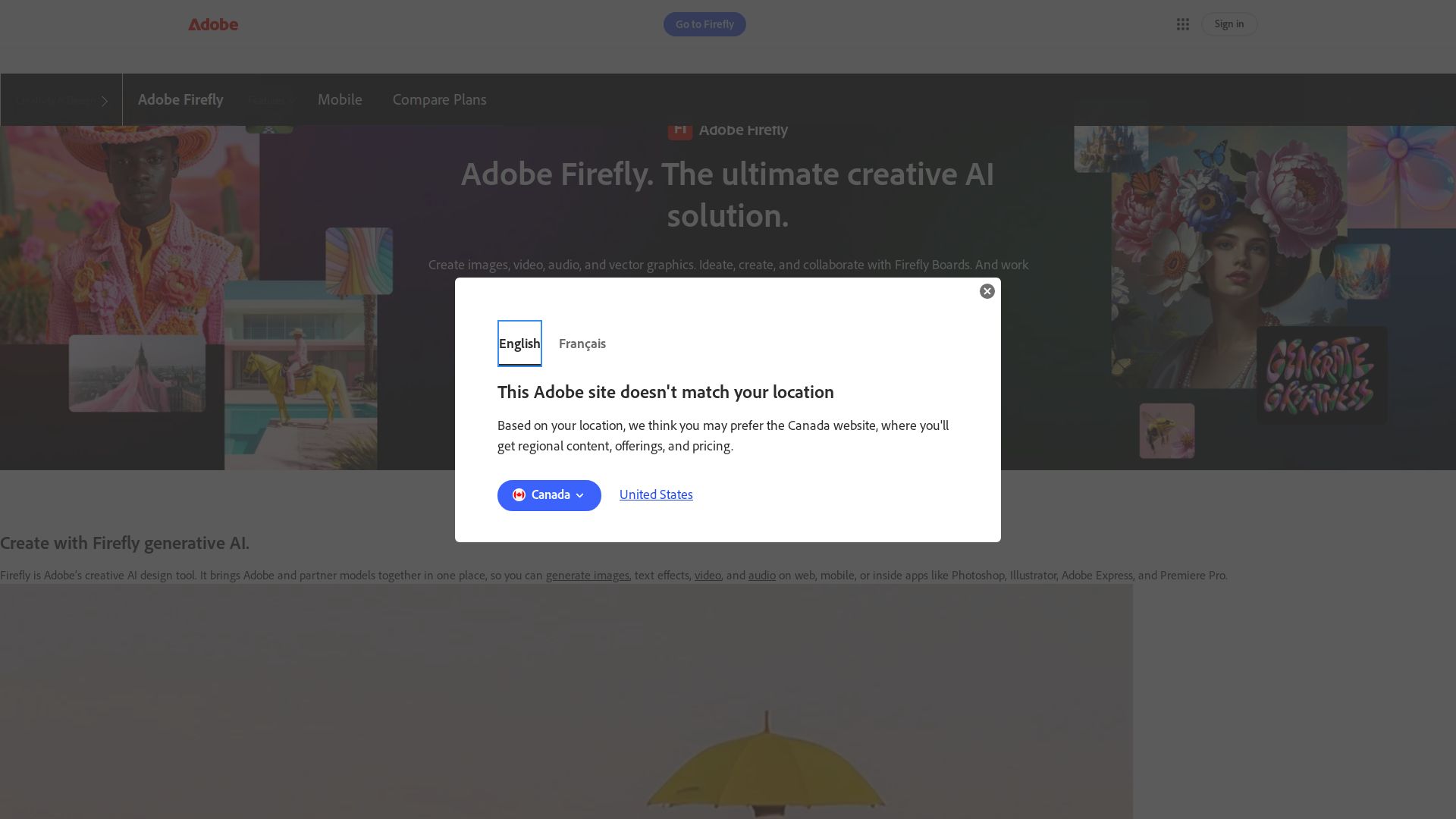Click the Go to Firefly button
This screenshot has width=1456, height=819.
click(704, 24)
